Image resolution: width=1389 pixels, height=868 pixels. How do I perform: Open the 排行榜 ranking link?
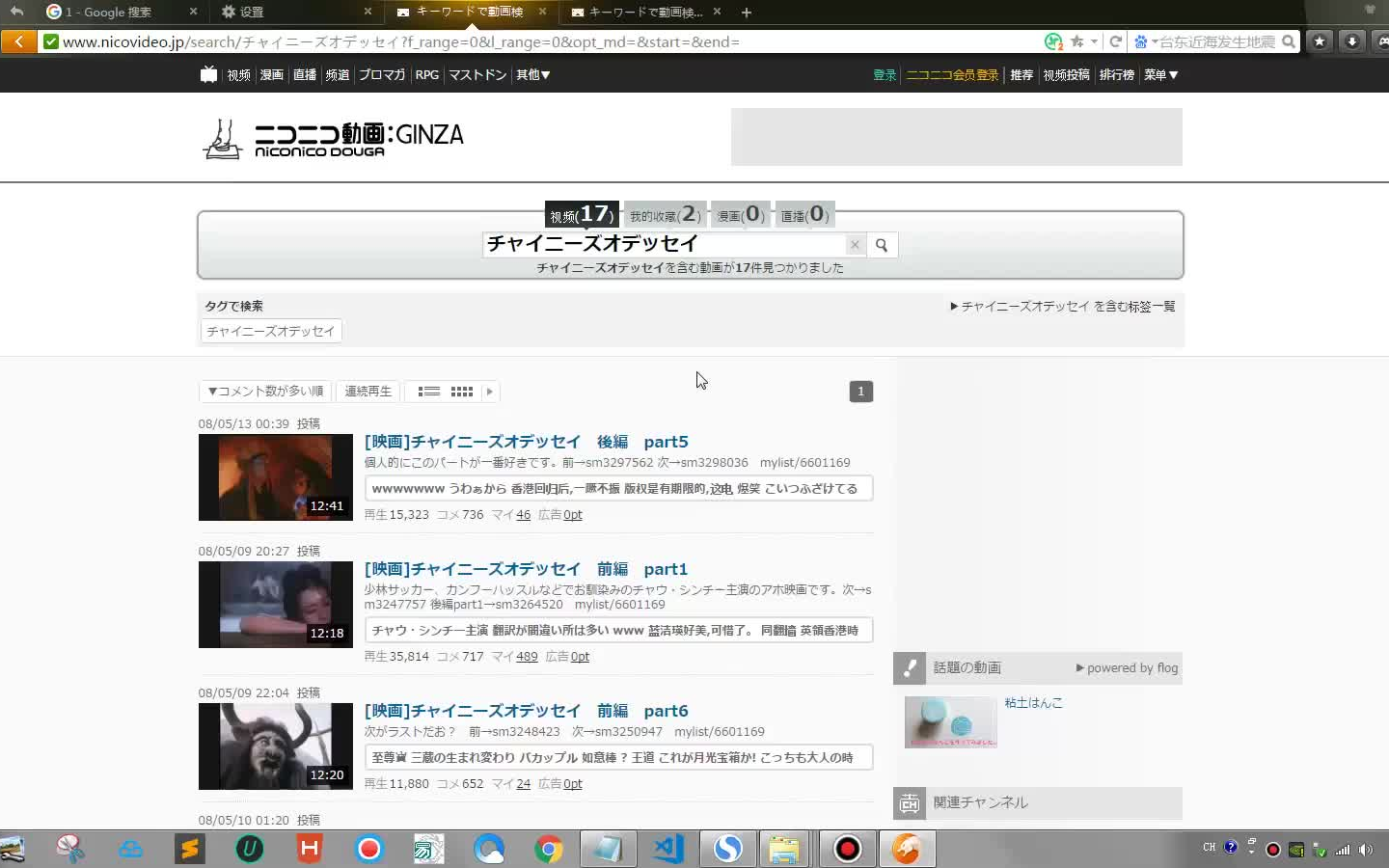click(1116, 74)
